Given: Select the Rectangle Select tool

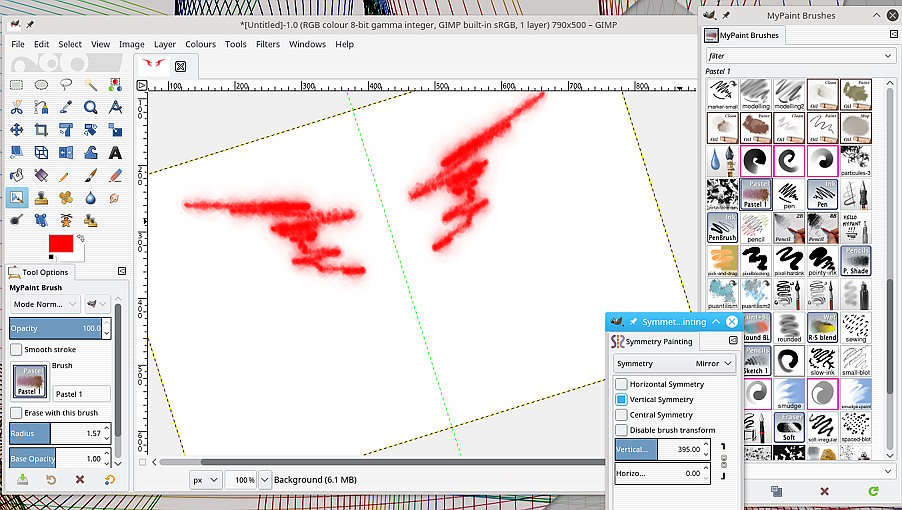Looking at the screenshot, I should click(x=16, y=85).
